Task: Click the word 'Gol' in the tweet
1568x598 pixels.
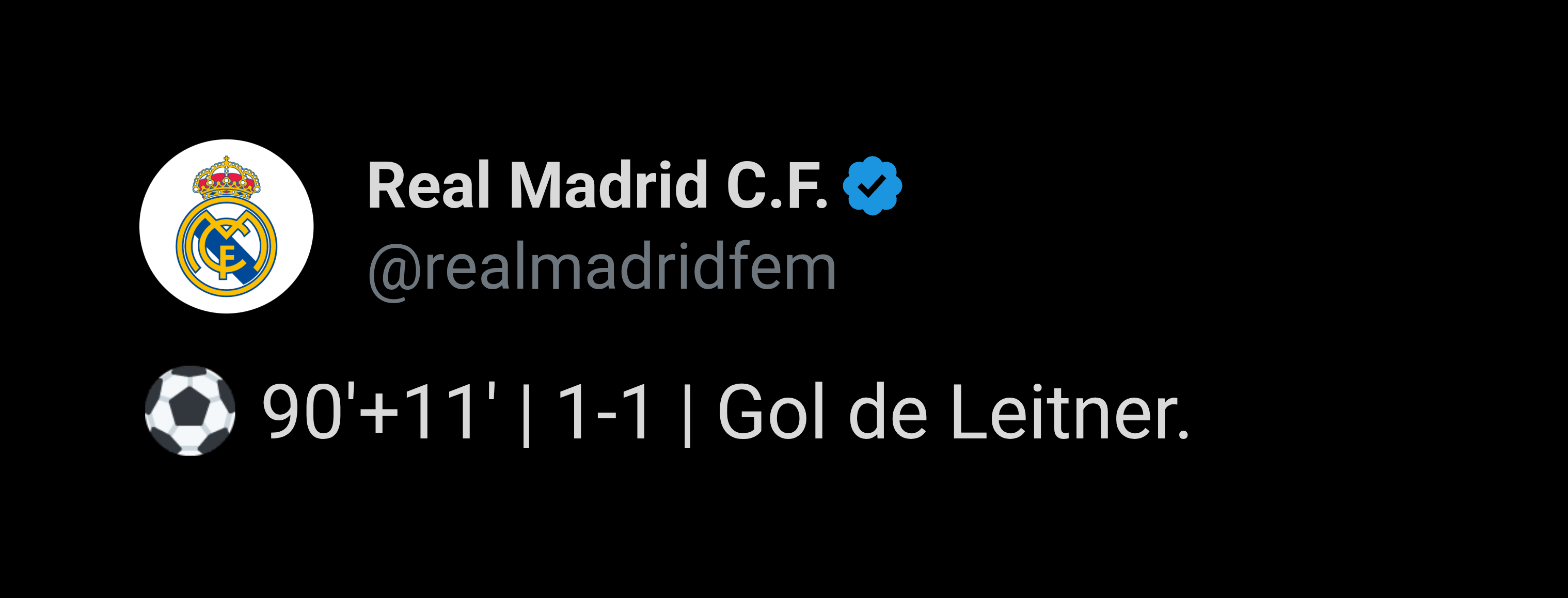Action: pyautogui.click(x=772, y=412)
